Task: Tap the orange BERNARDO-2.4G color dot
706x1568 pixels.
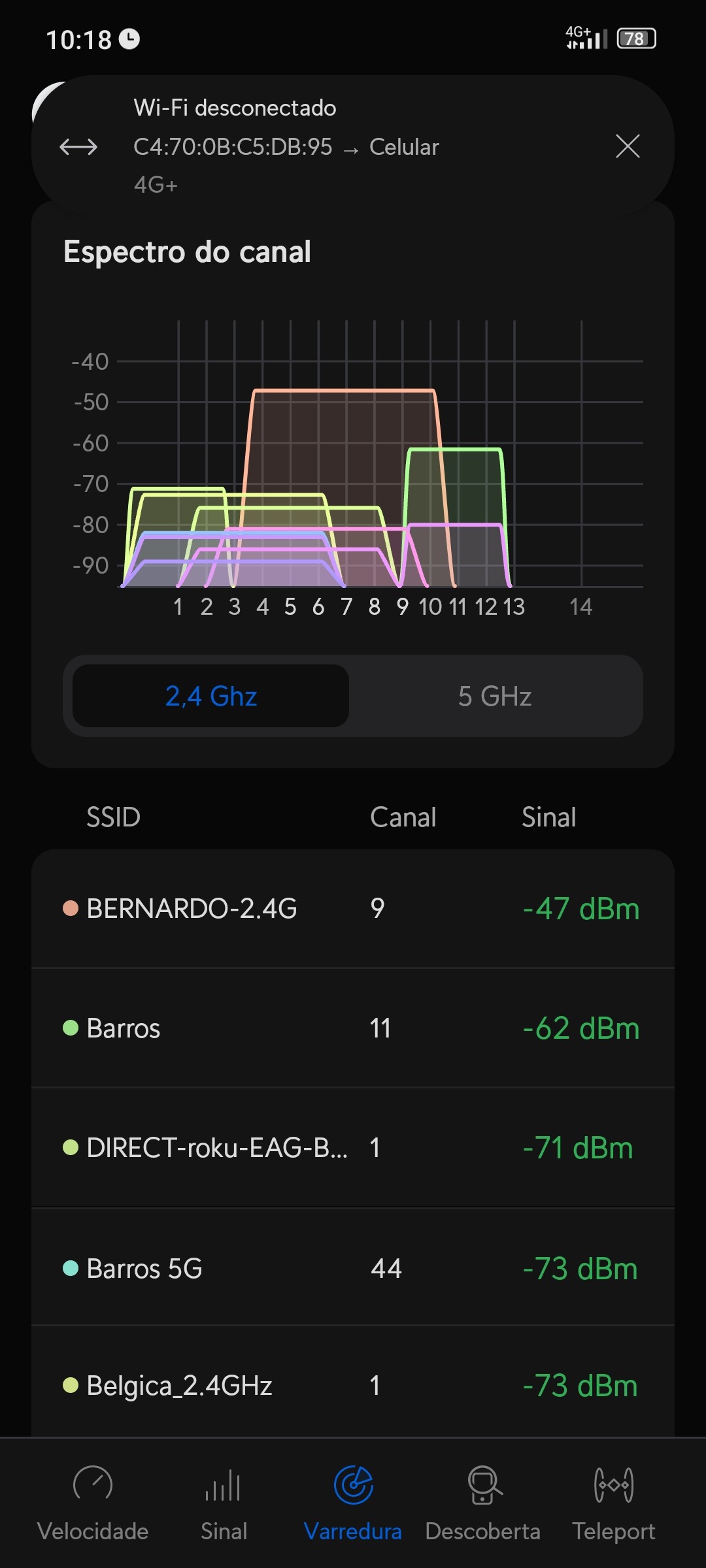Action: tap(71, 908)
